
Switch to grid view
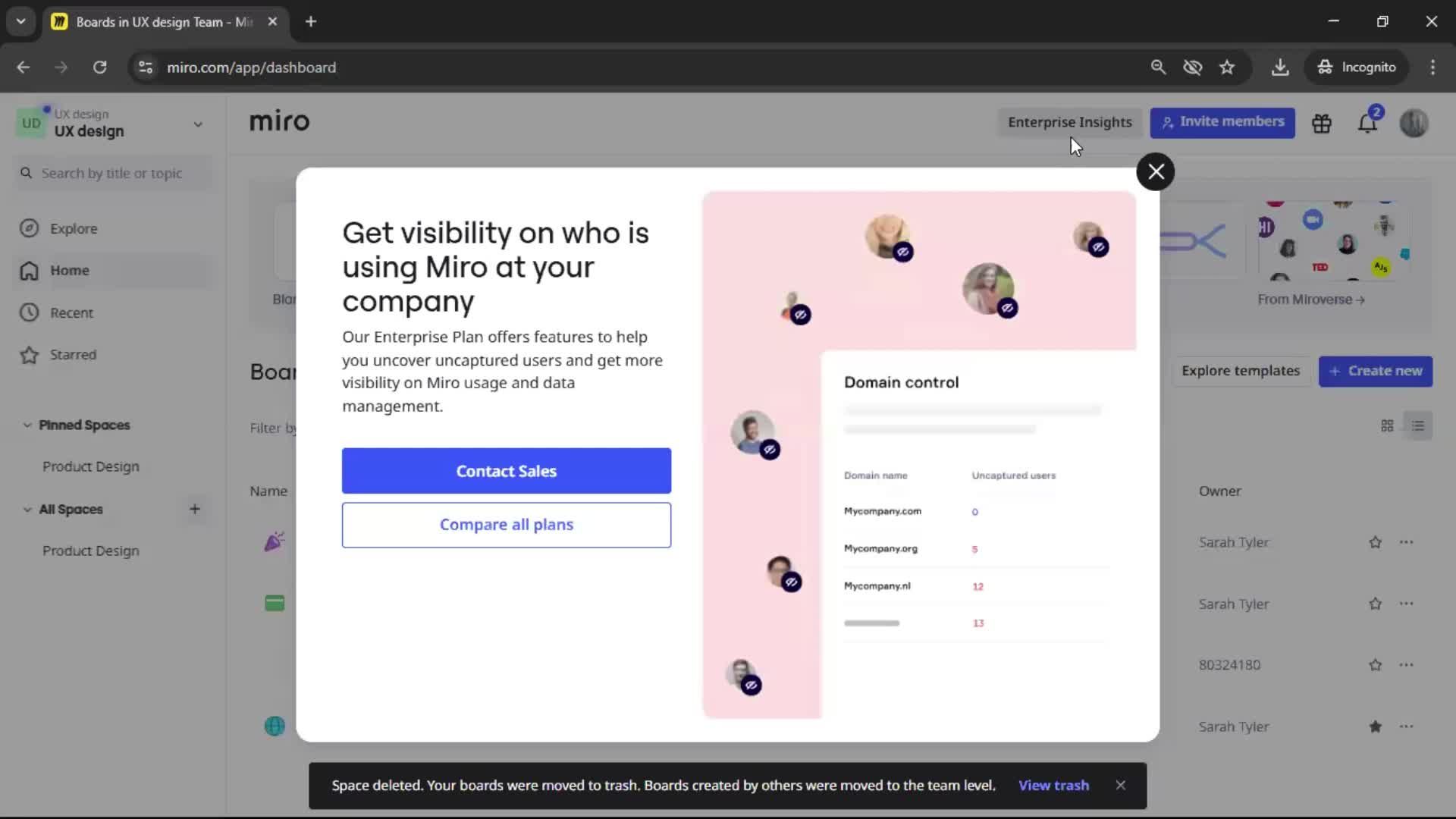[x=1387, y=425]
